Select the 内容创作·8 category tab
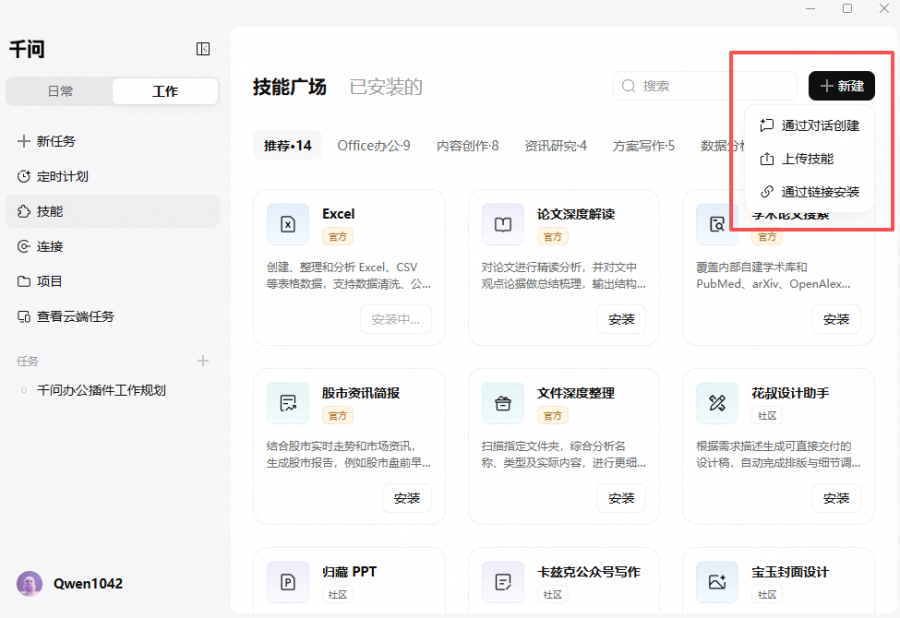Screen dimensions: 900x618 tap(468, 146)
